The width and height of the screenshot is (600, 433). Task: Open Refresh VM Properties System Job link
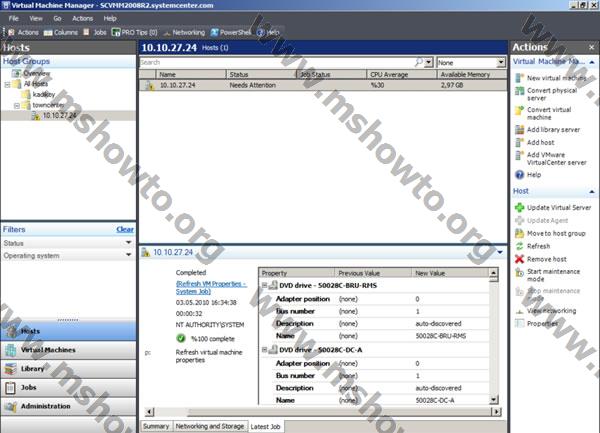[212, 288]
